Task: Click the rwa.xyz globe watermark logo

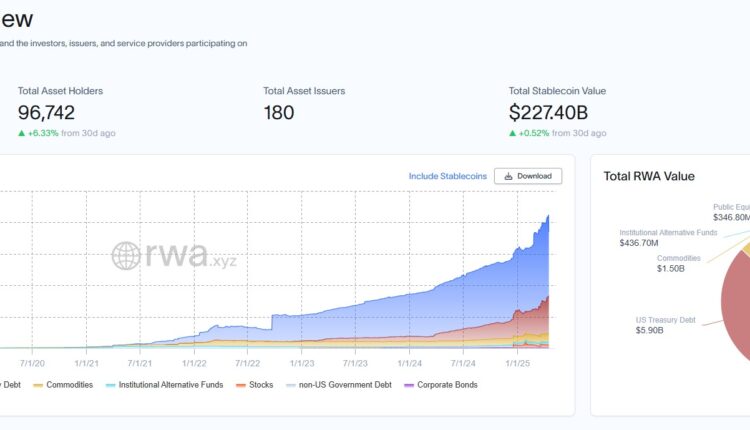Action: pos(126,256)
